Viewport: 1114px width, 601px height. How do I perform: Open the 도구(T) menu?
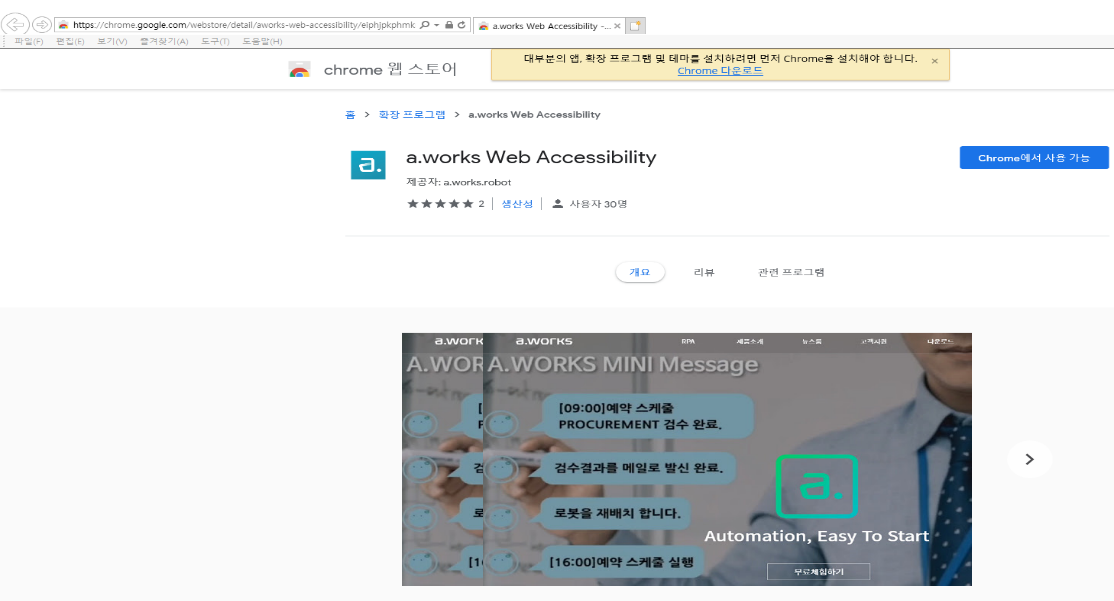coord(215,41)
